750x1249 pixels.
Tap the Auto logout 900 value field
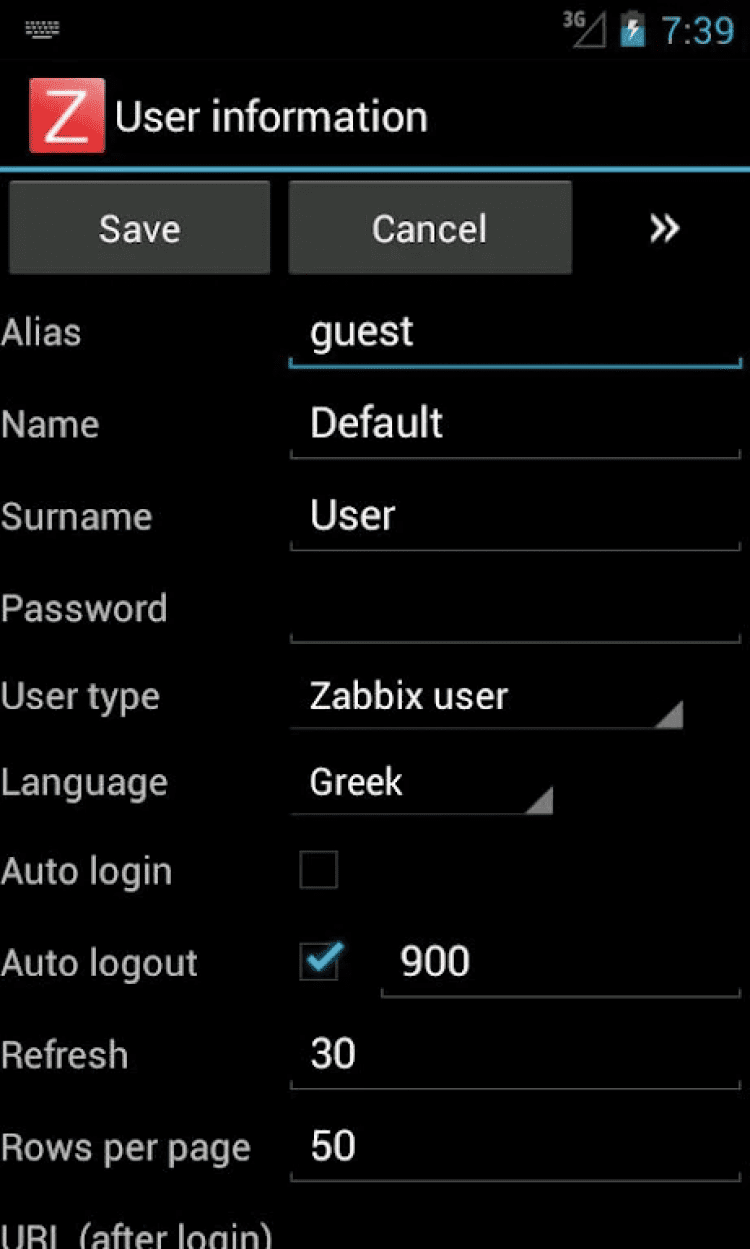pos(560,962)
